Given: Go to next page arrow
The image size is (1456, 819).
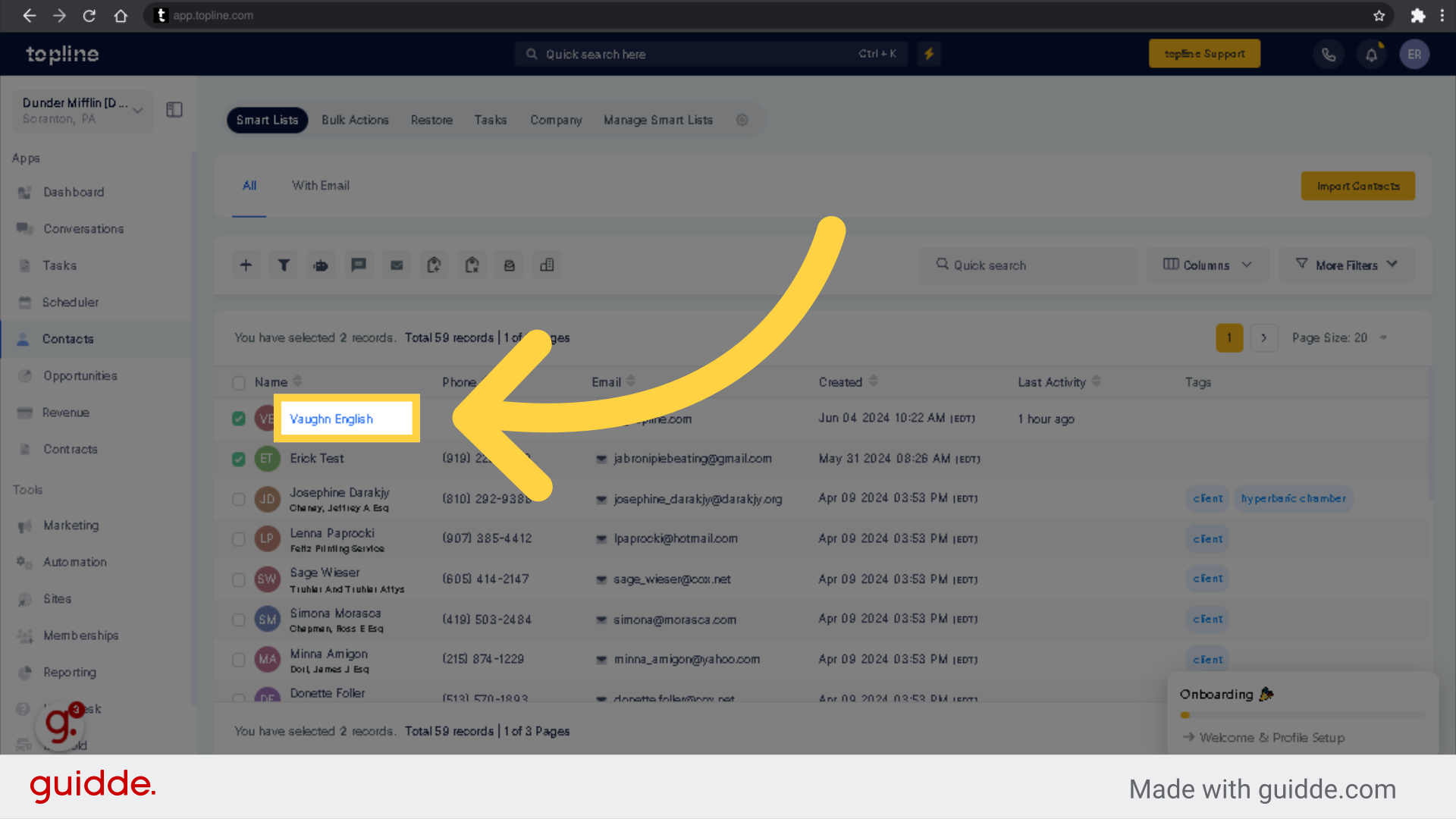Looking at the screenshot, I should click(1264, 338).
